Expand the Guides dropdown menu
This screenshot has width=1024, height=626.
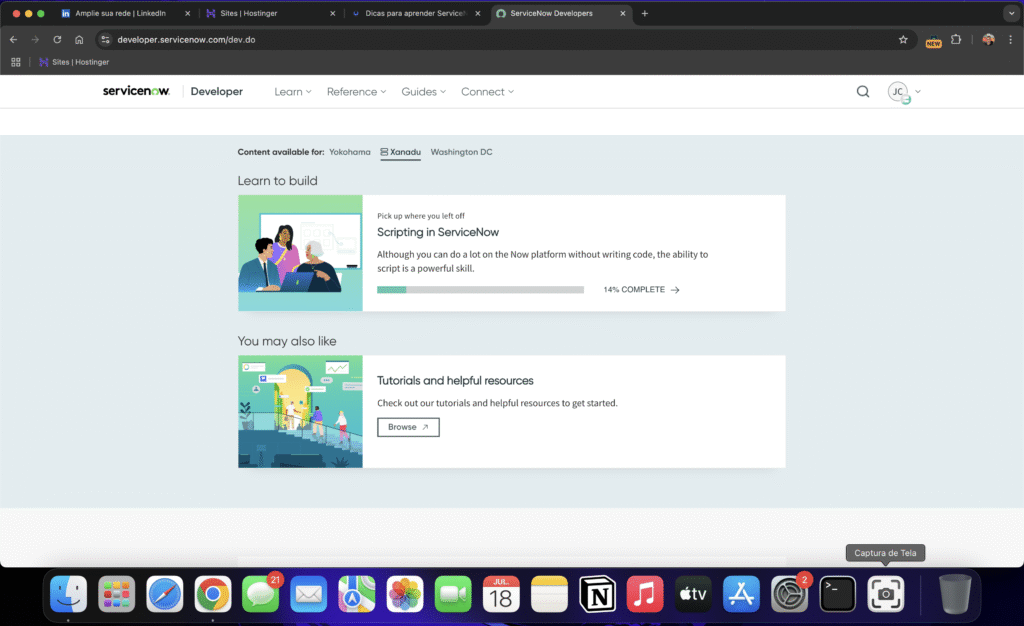[x=423, y=92]
